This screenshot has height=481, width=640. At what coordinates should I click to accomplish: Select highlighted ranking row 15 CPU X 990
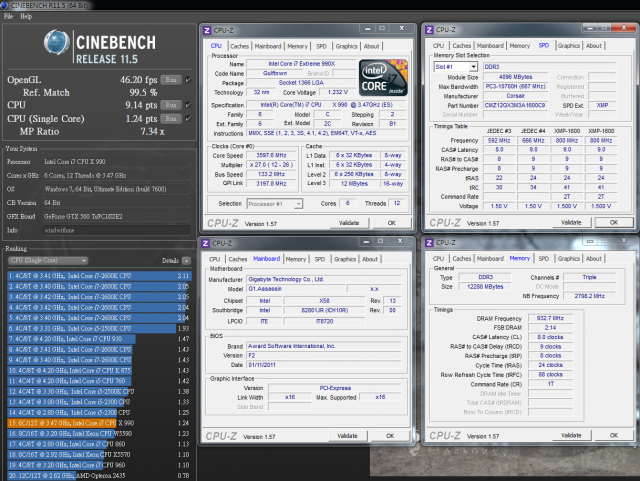click(99, 423)
